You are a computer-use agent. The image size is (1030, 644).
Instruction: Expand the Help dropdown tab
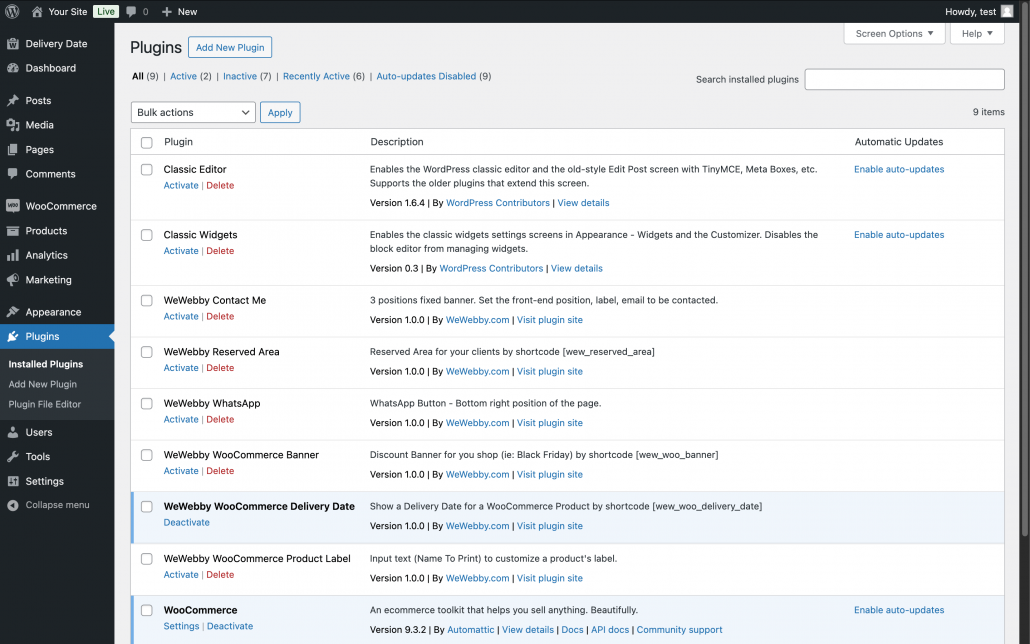(977, 34)
